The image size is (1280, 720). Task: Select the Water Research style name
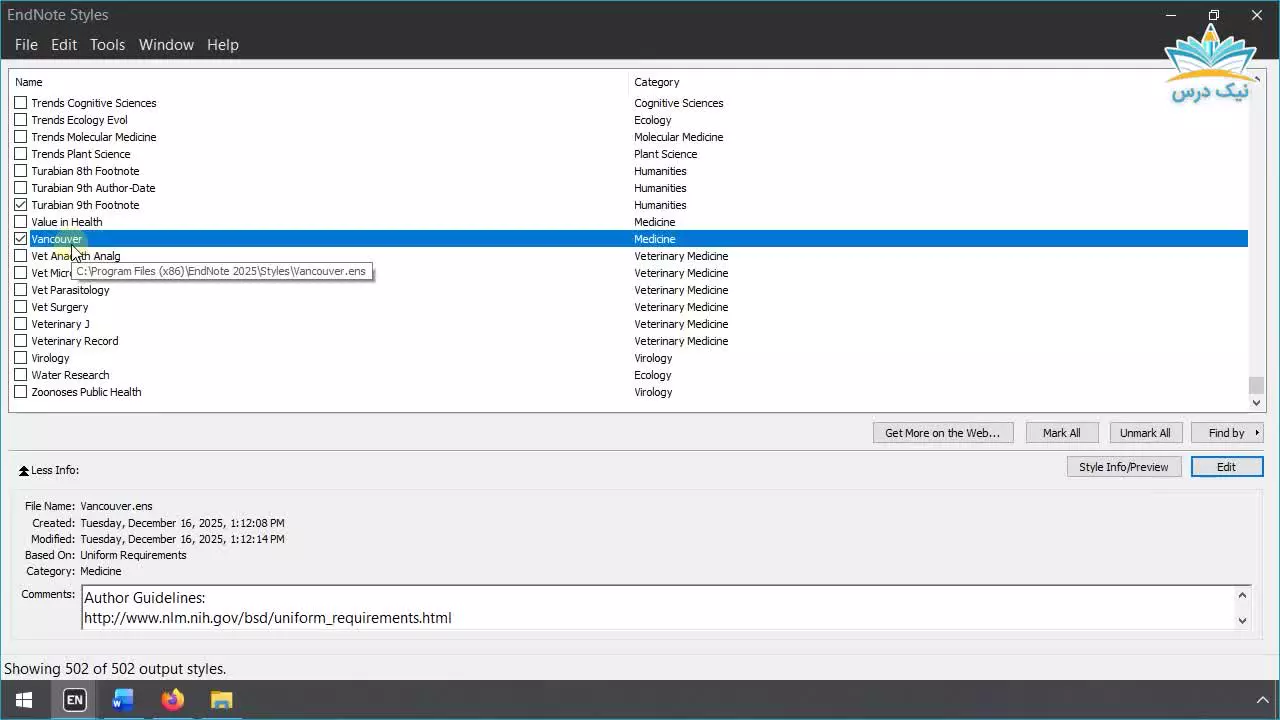pyautogui.click(x=70, y=375)
